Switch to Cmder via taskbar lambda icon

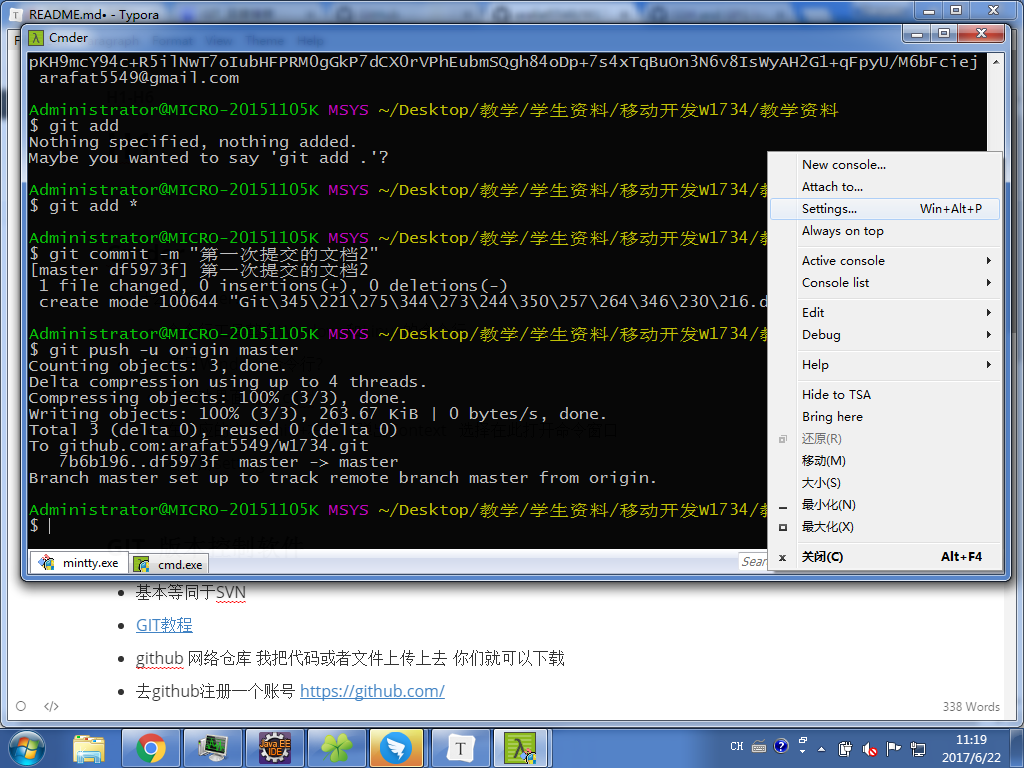pyautogui.click(x=522, y=748)
